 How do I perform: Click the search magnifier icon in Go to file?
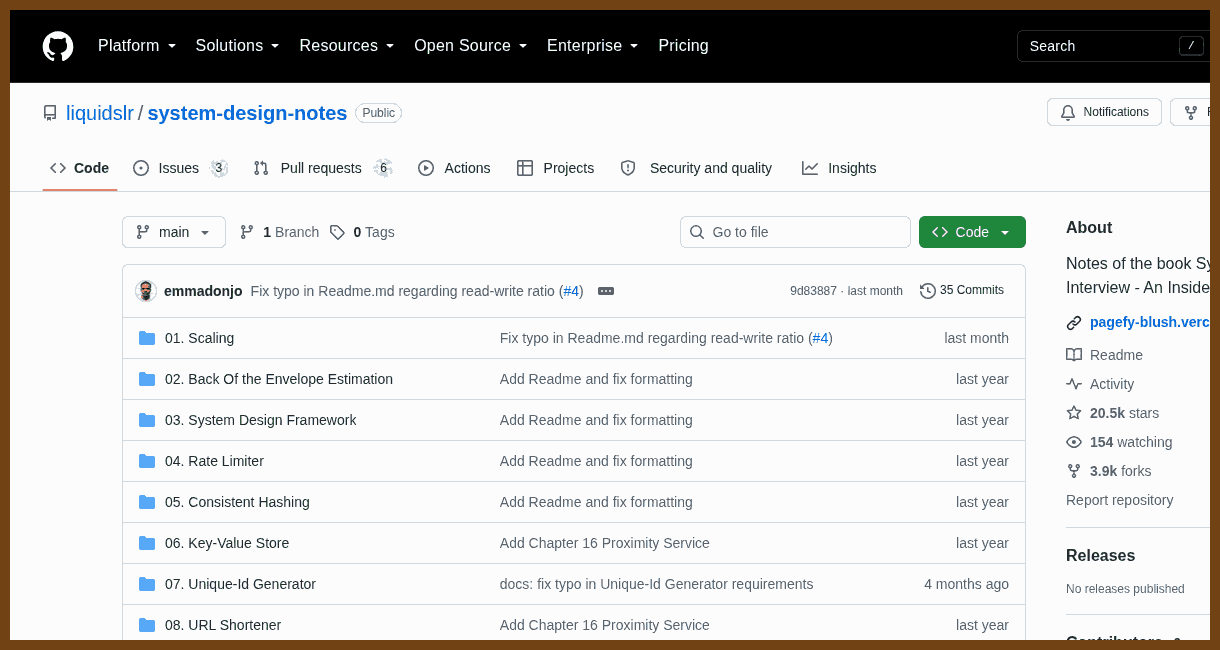[697, 232]
